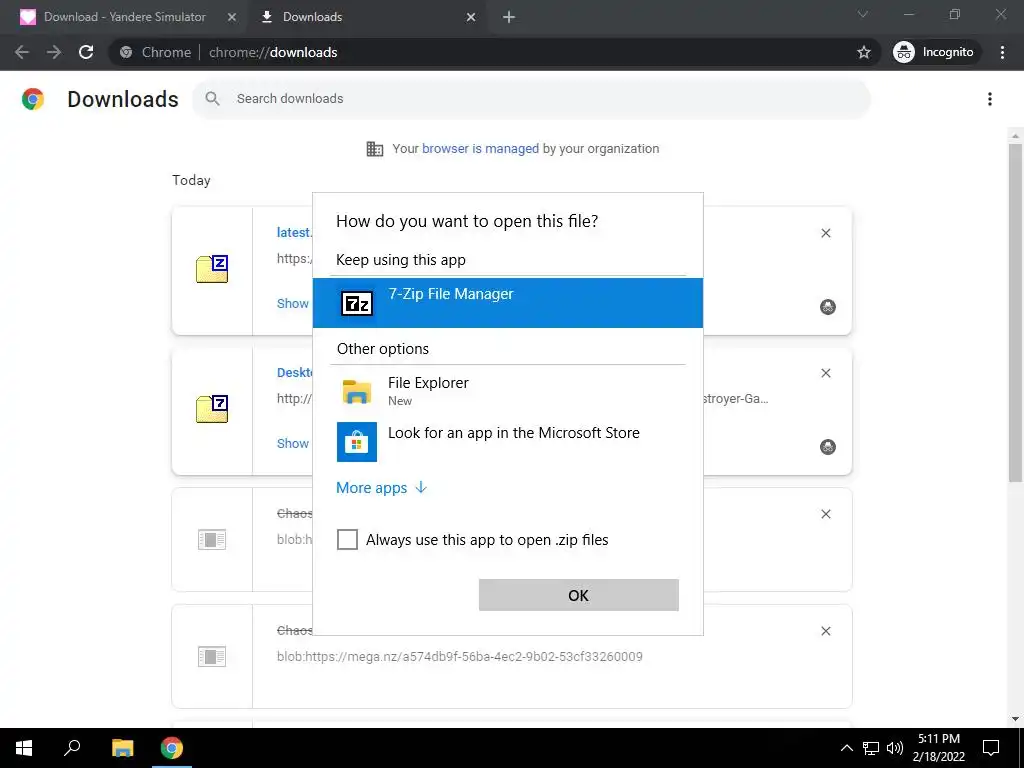Switch to Download - Yandere Simulator tab

click(124, 17)
